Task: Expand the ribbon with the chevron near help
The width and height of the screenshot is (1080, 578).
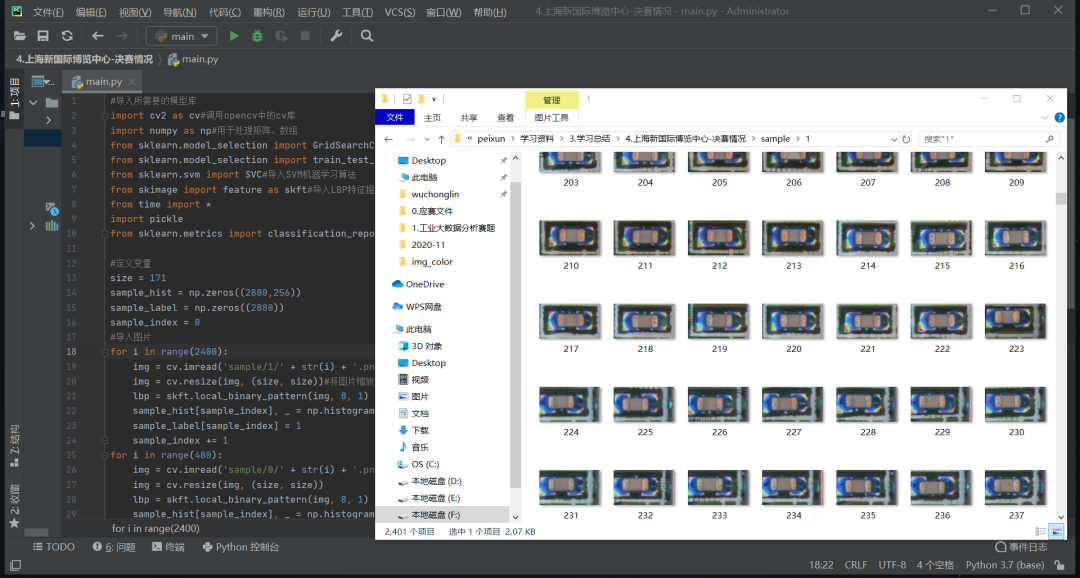Action: 1046,117
